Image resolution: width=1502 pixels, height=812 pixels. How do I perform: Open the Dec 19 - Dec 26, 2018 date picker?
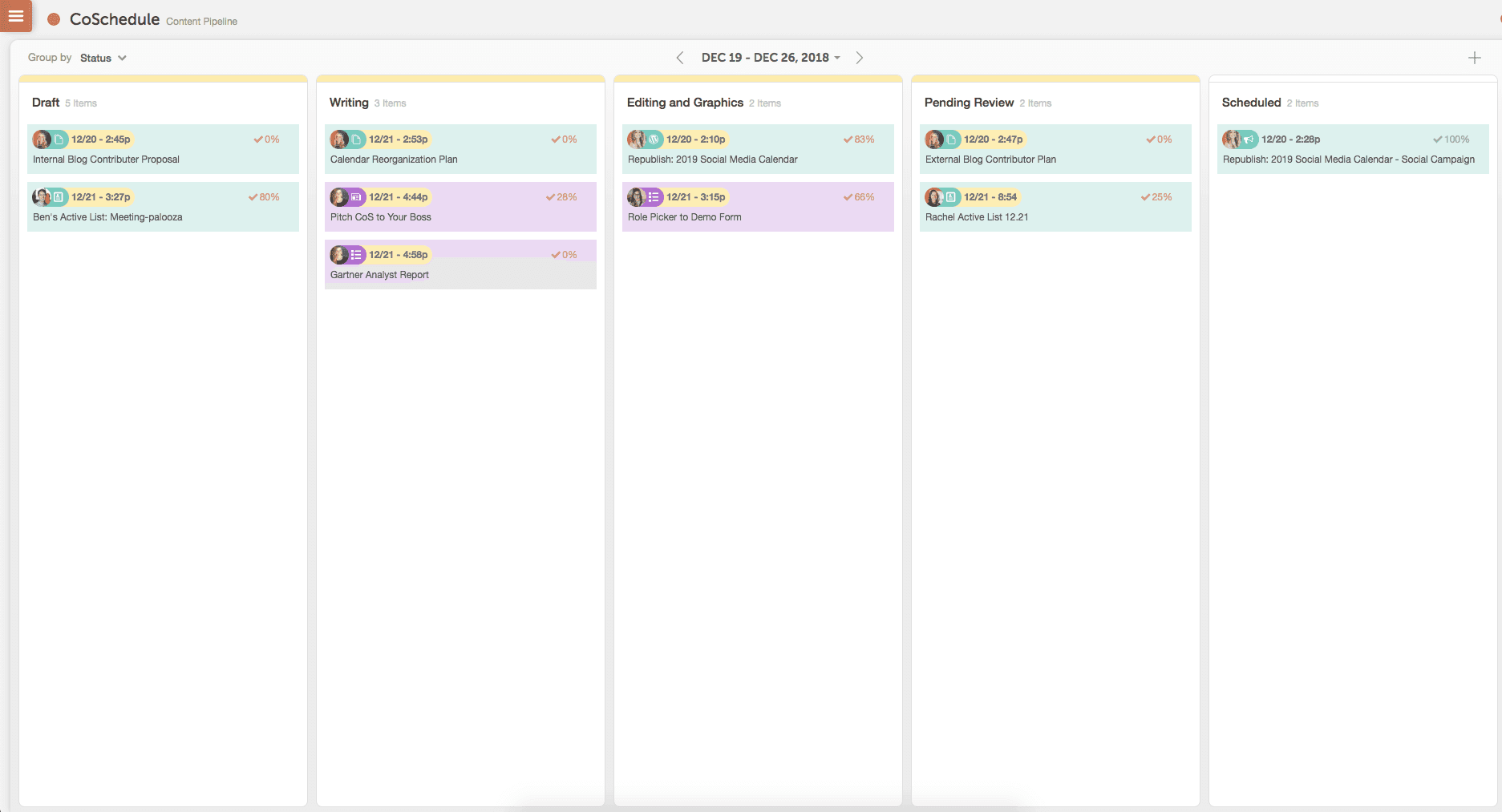coord(771,58)
